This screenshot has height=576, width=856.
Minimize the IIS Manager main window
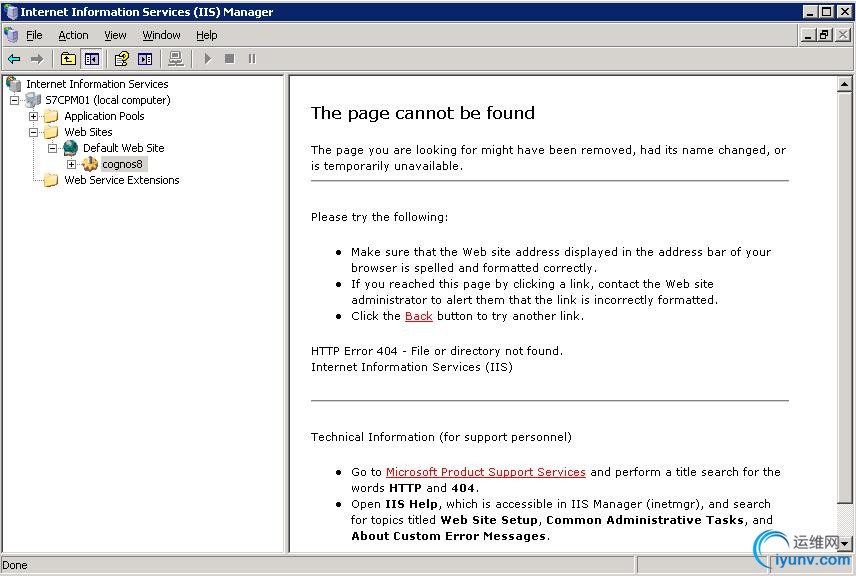810,11
